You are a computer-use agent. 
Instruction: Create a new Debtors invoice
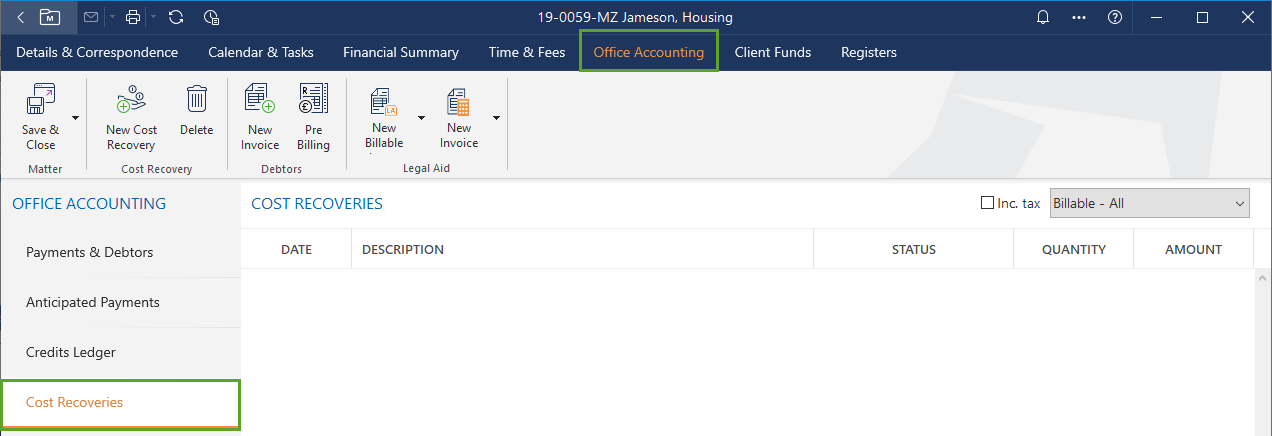pyautogui.click(x=259, y=101)
